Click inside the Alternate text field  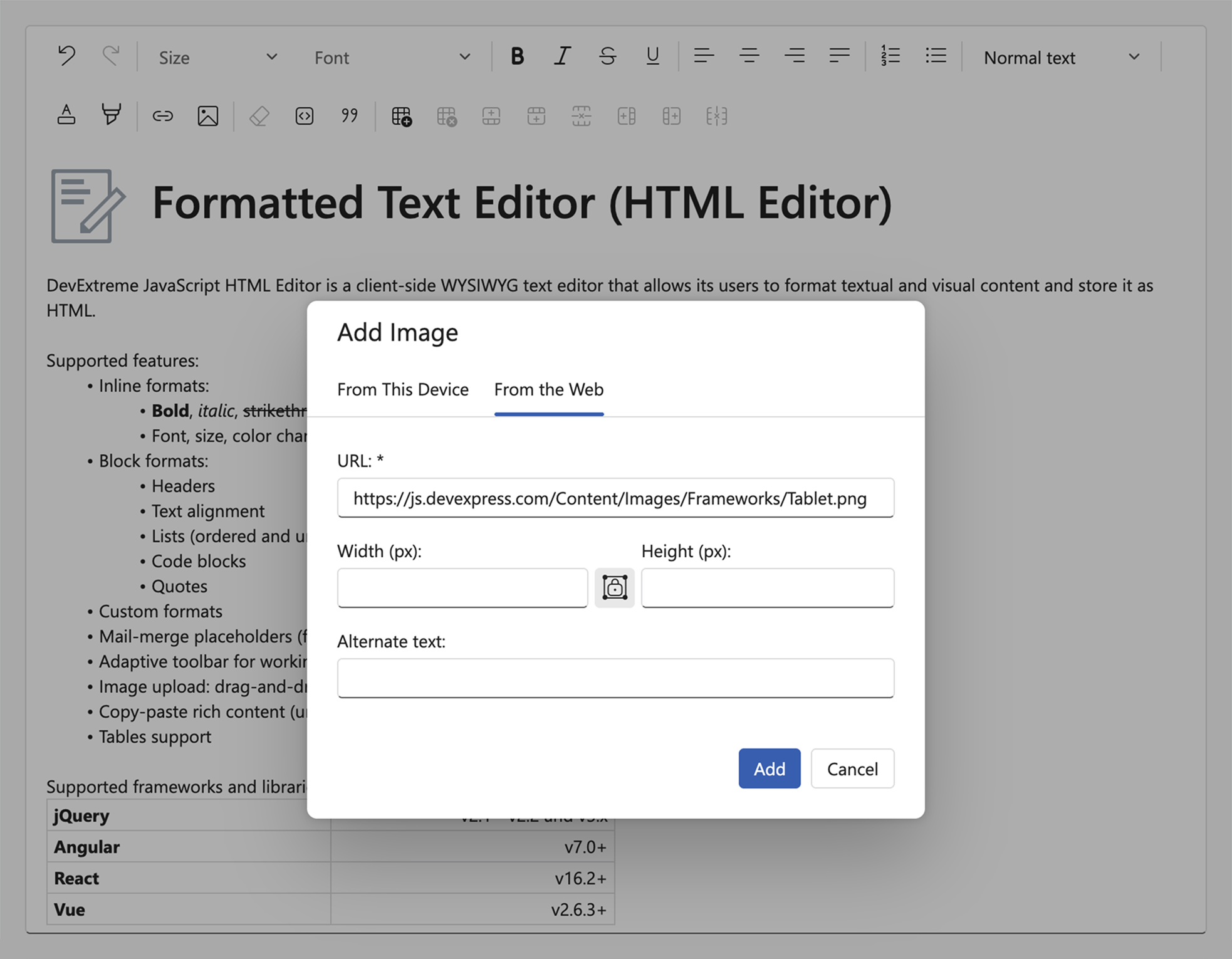pos(615,678)
